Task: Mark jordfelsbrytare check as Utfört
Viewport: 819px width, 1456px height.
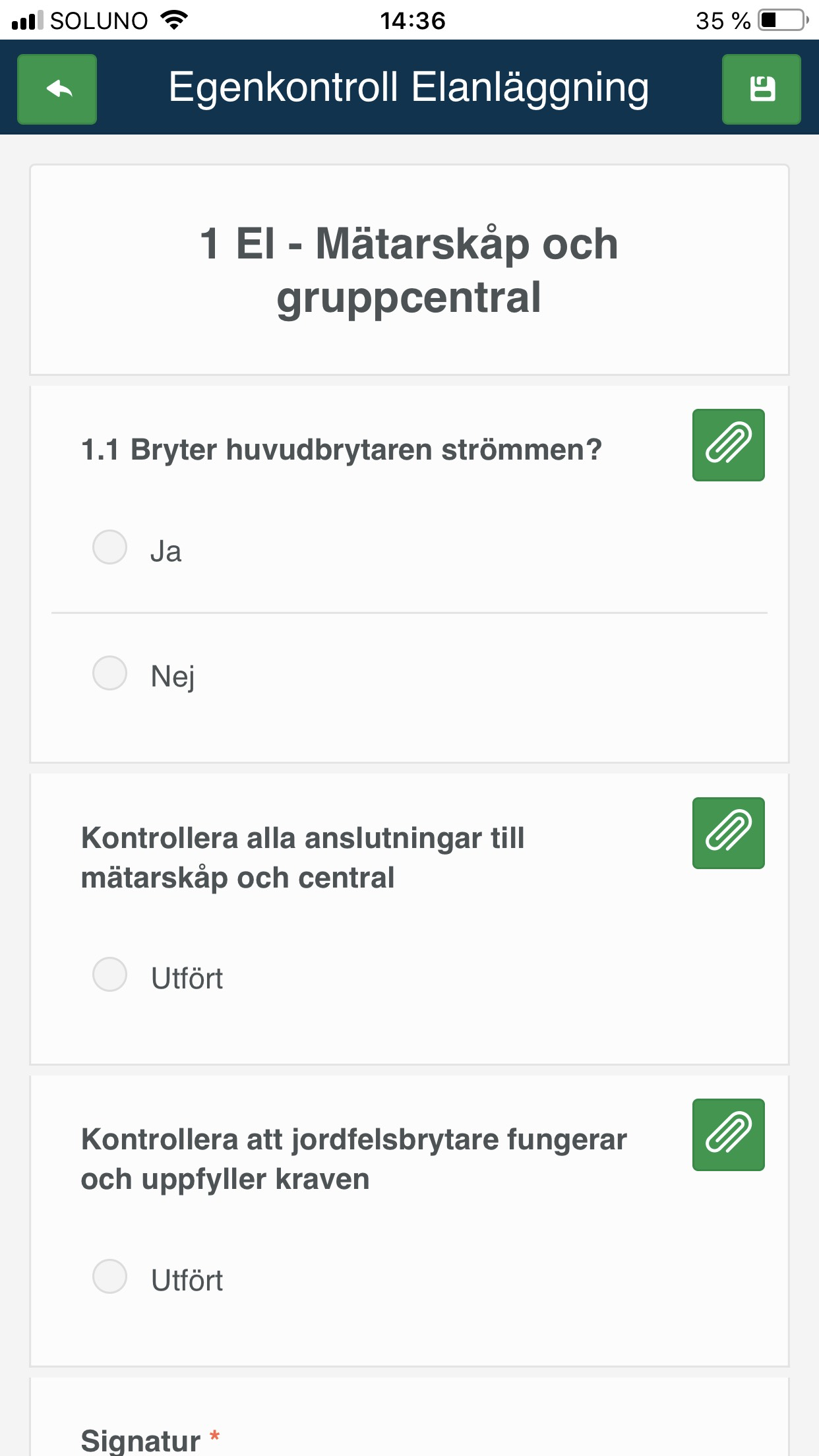Action: point(110,1277)
